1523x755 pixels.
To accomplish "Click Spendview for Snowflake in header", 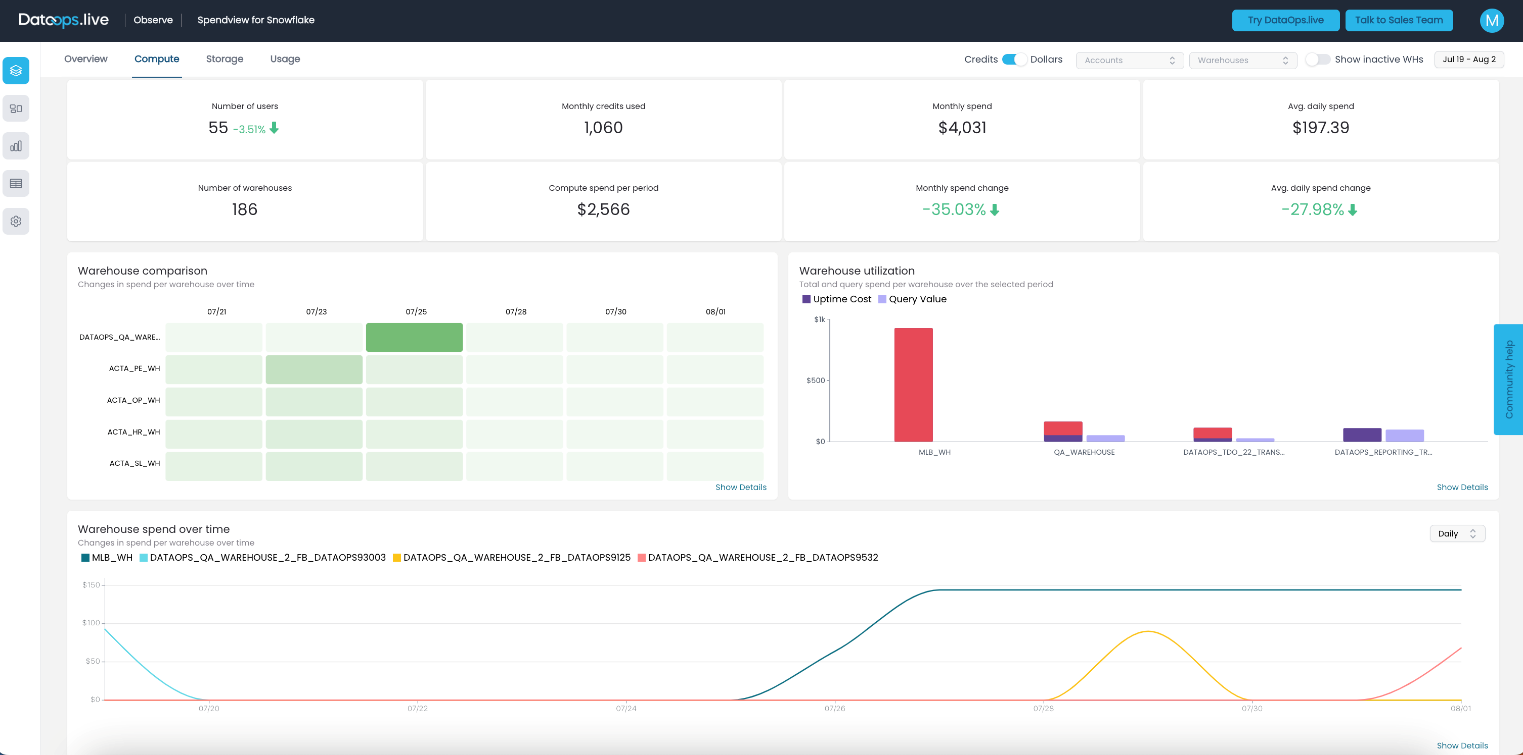I will (256, 20).
